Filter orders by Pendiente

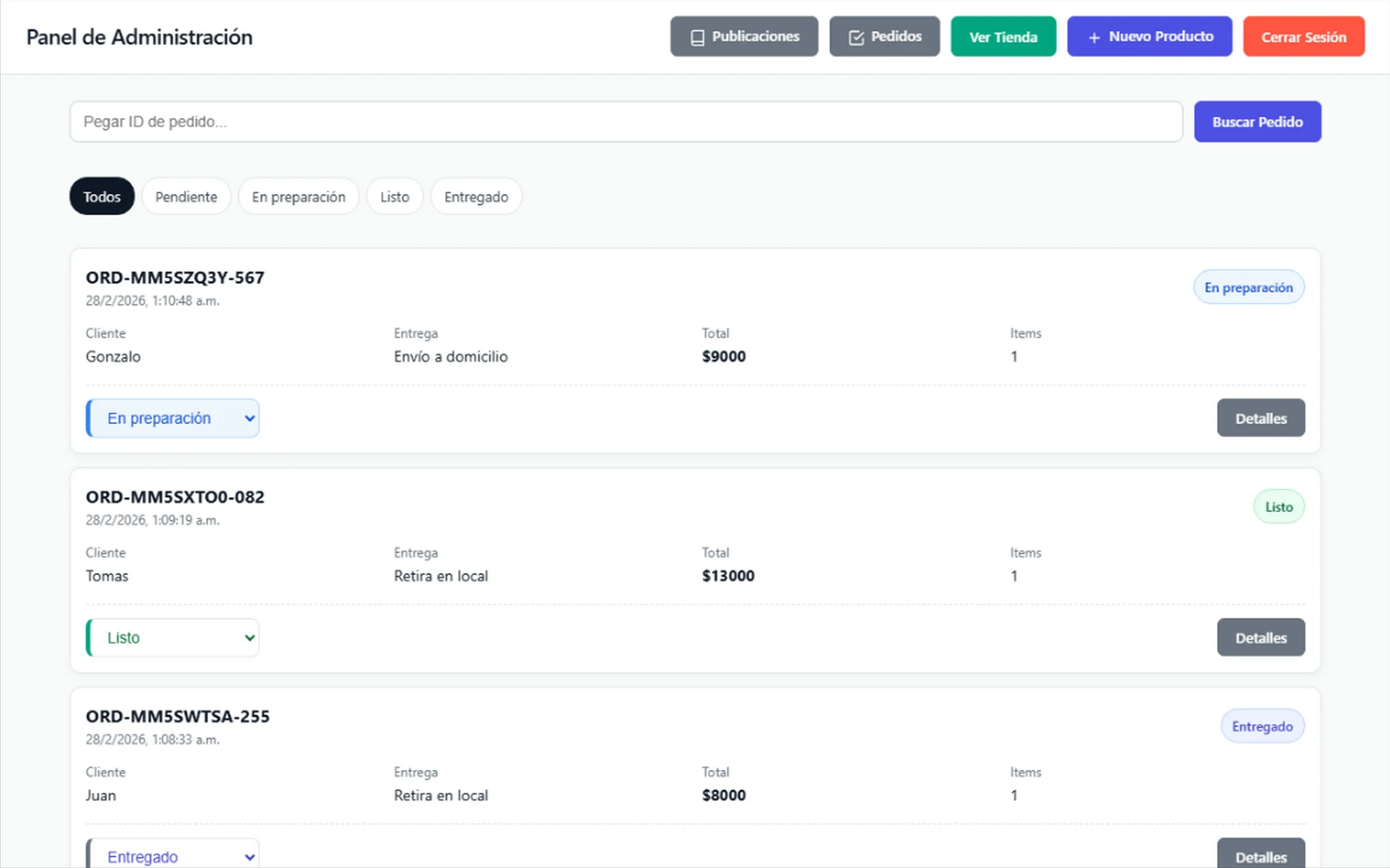186,197
